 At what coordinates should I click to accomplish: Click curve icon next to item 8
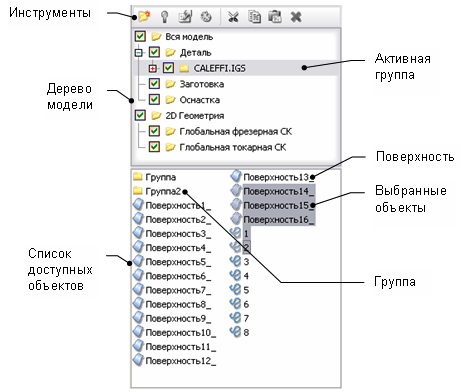click(x=235, y=332)
